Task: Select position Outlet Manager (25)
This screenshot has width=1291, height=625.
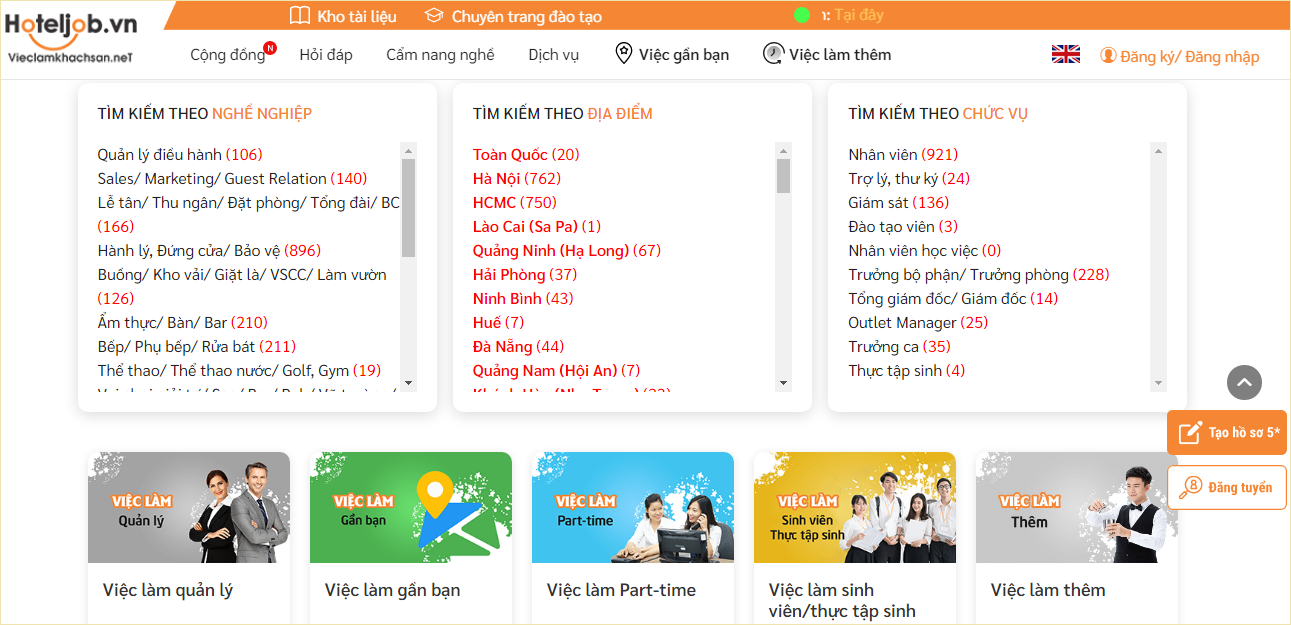Action: point(918,322)
